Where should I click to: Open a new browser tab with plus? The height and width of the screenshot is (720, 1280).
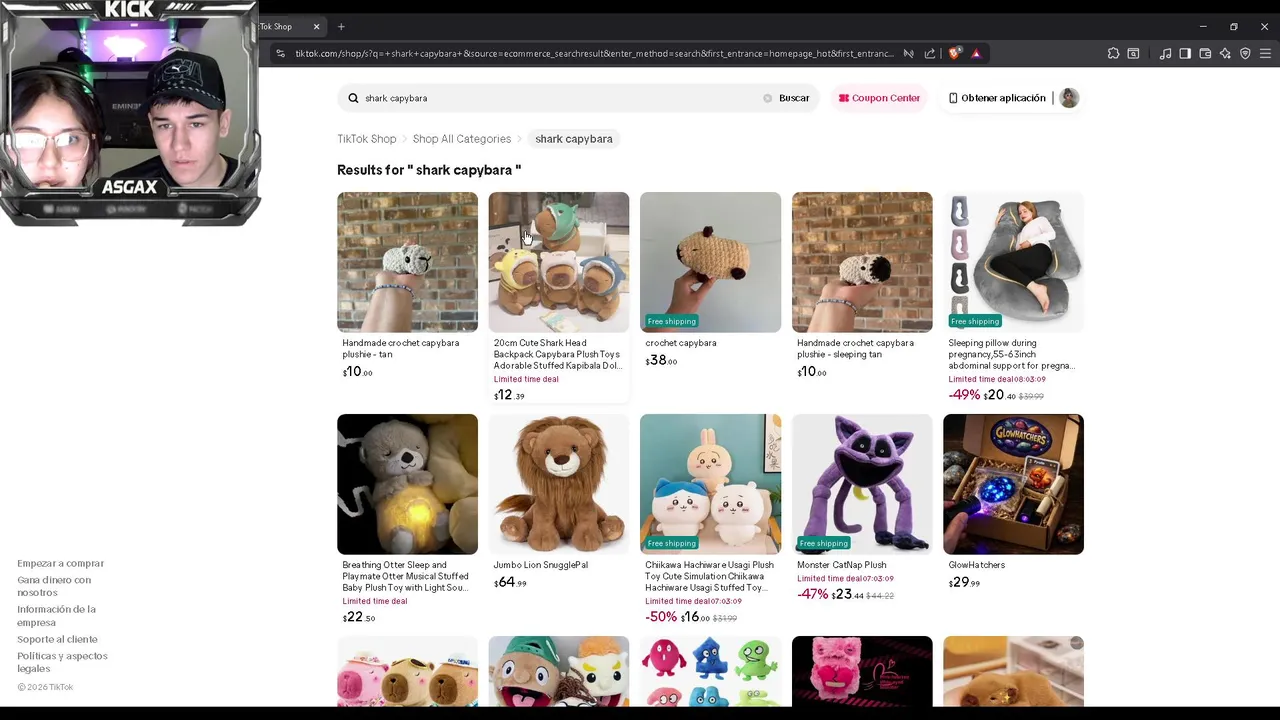click(x=341, y=26)
